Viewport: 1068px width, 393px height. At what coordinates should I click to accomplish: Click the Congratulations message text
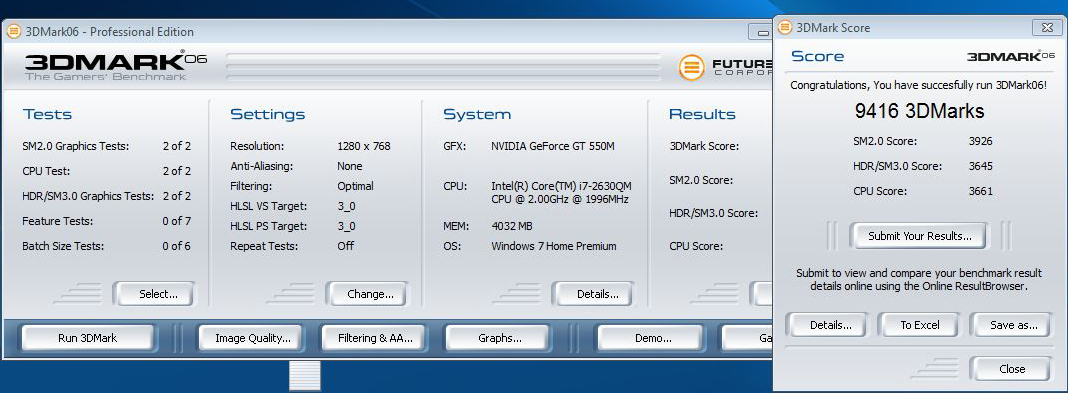[x=919, y=86]
